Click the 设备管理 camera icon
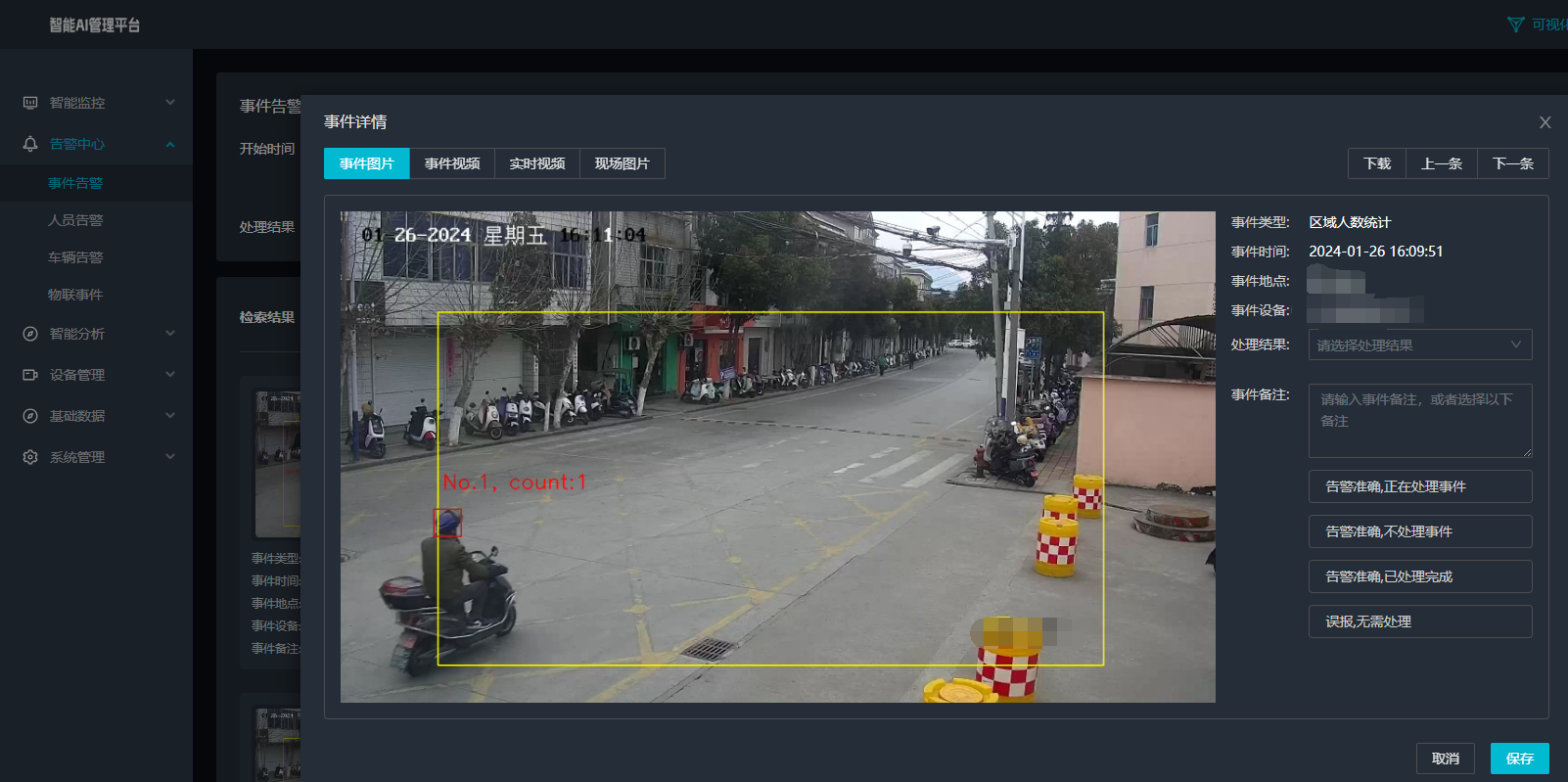Screen dimensions: 1568x782 (x=30, y=375)
